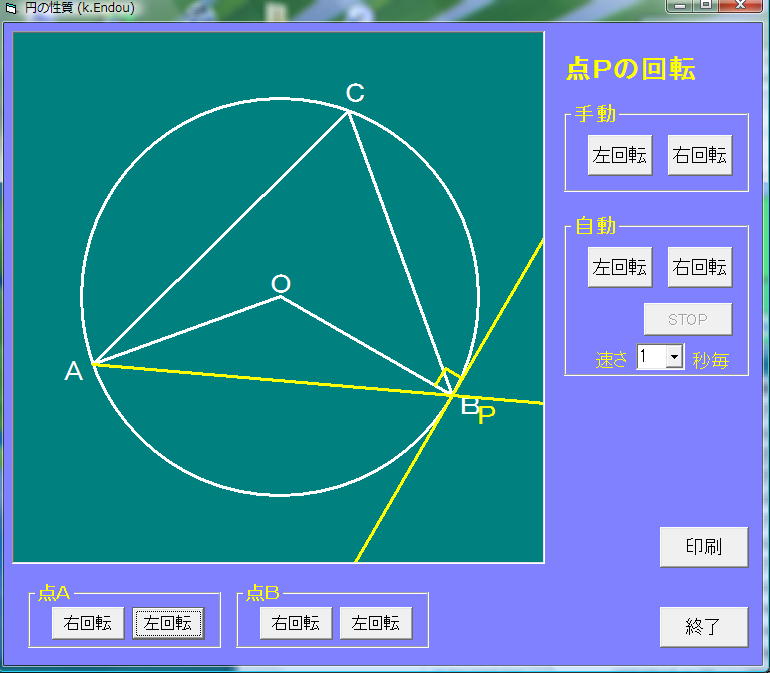Click 印刷 print button

click(x=704, y=547)
